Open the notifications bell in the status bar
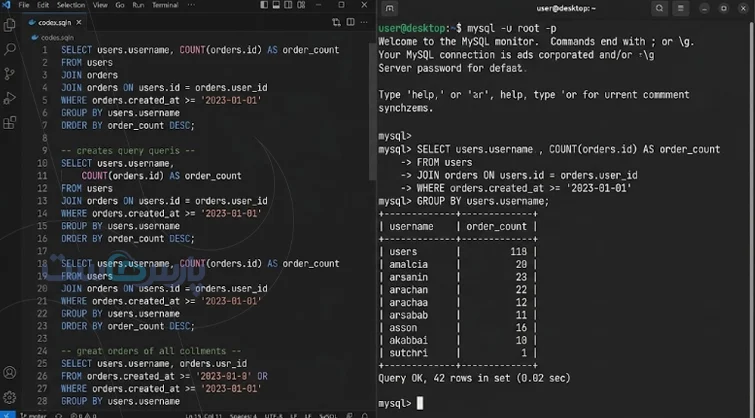This screenshot has width=755, height=418. [365, 416]
